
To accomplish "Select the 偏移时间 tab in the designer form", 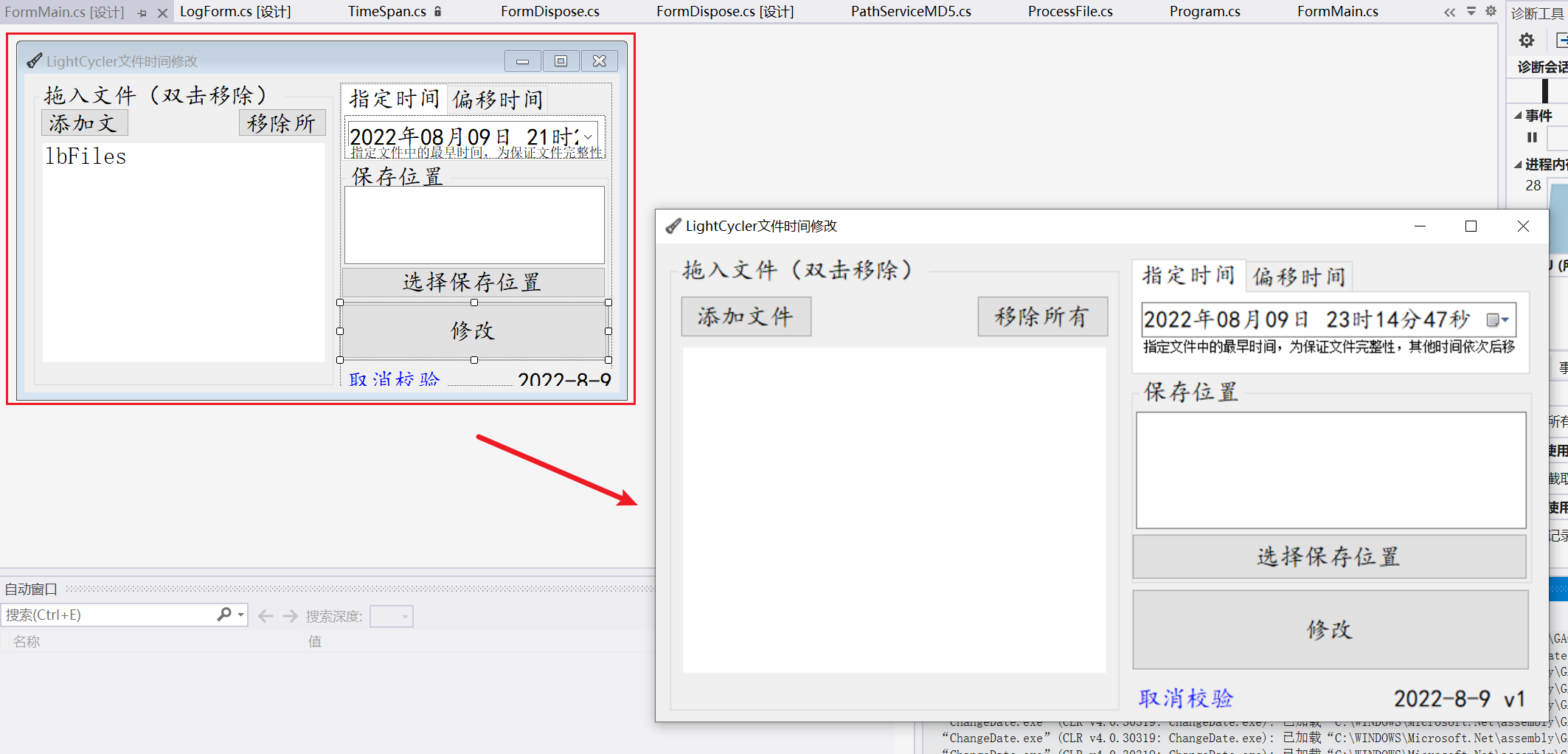I will coord(498,100).
